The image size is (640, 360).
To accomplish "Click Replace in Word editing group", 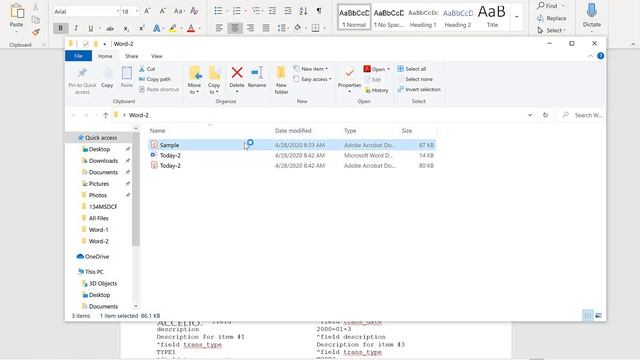I will pyautogui.click(x=551, y=18).
